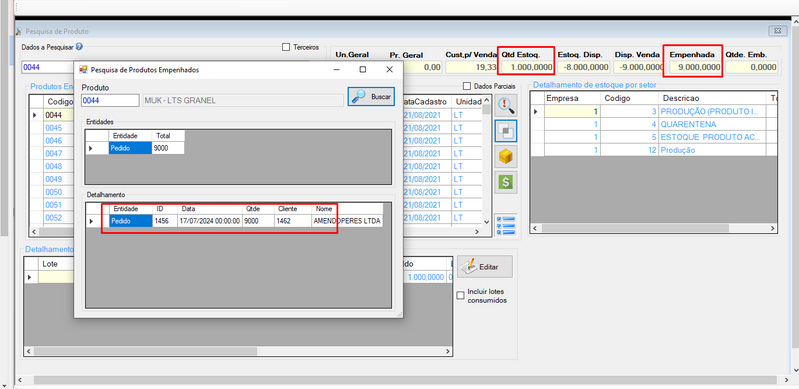
Task: Click the Pedido cell in Detalhamento grid
Action: tap(130, 221)
